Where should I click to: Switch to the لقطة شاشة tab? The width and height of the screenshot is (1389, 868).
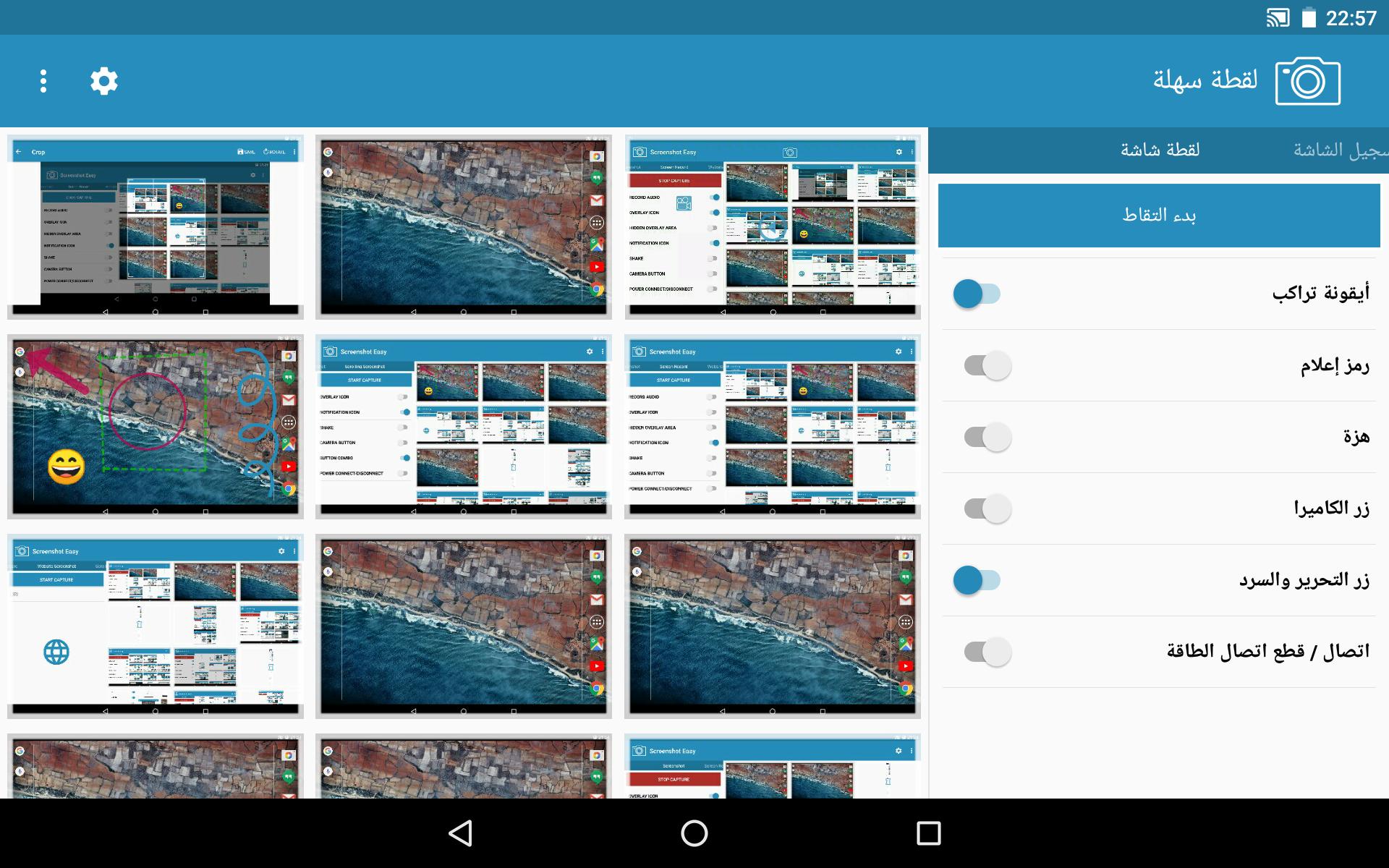click(x=1160, y=150)
